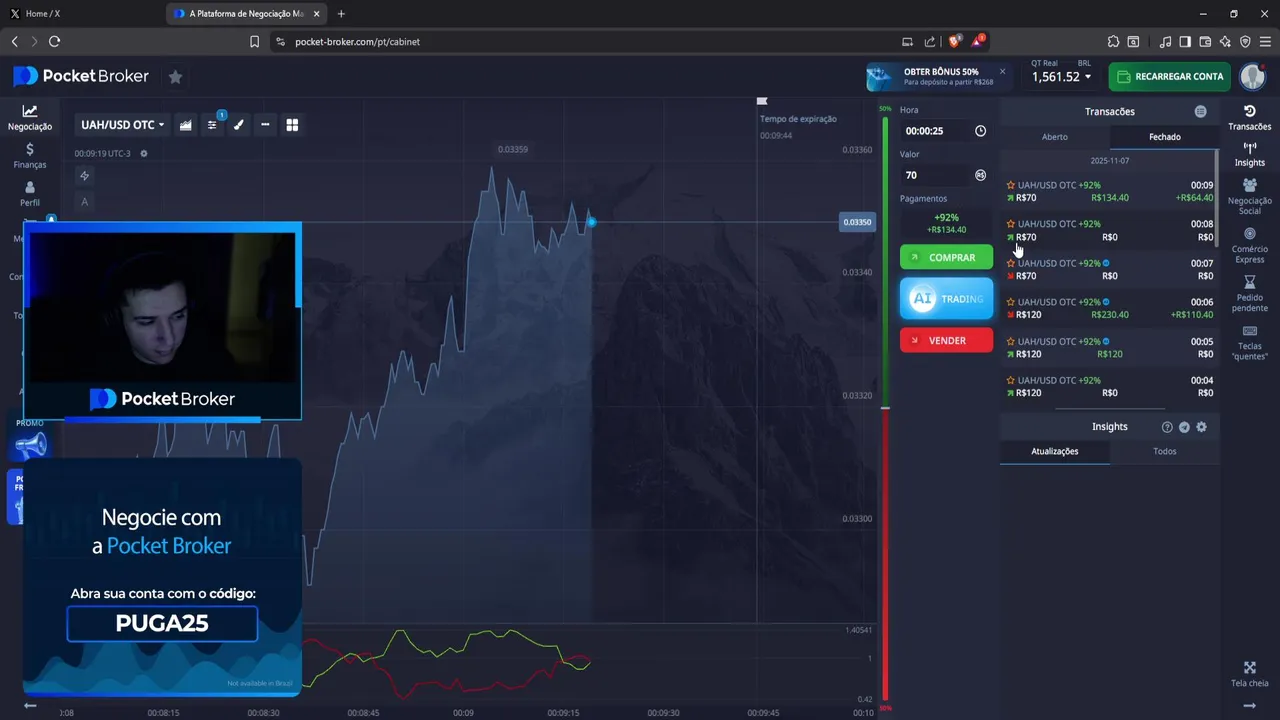Screen dimensions: 1280x720
Task: Select the drawing brush tool
Action: tap(238, 125)
